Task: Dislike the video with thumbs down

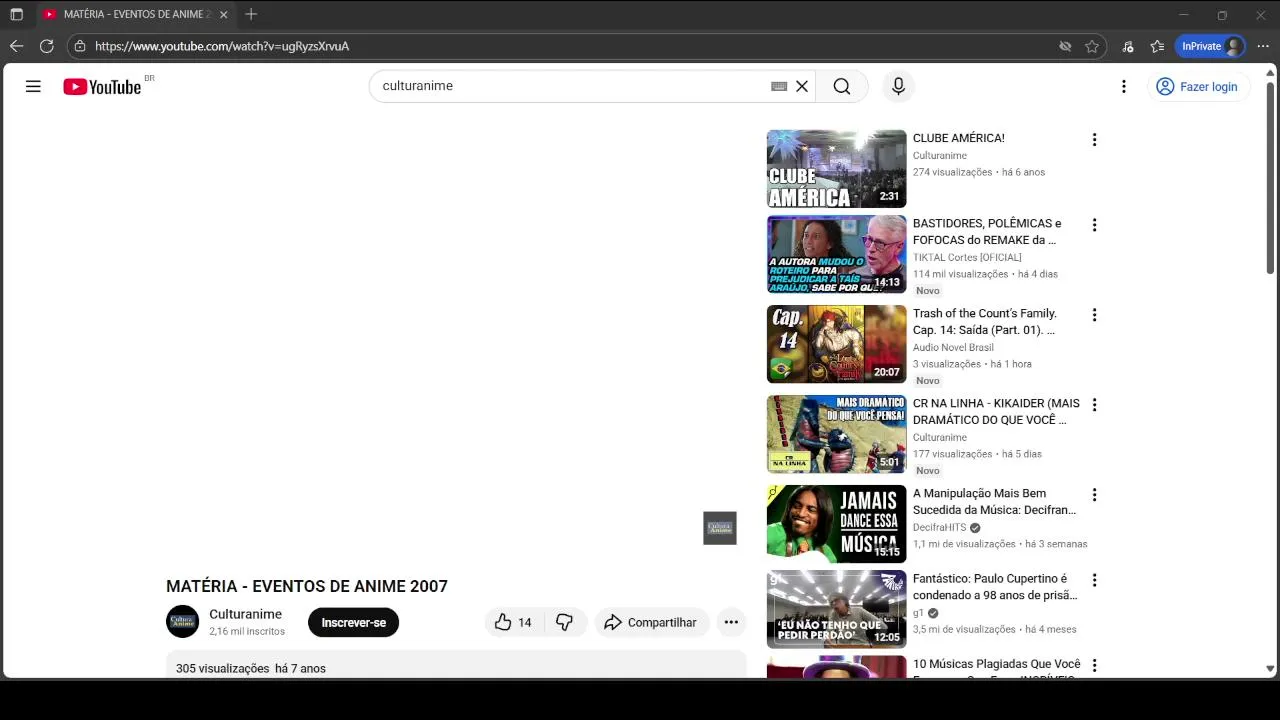Action: click(565, 622)
